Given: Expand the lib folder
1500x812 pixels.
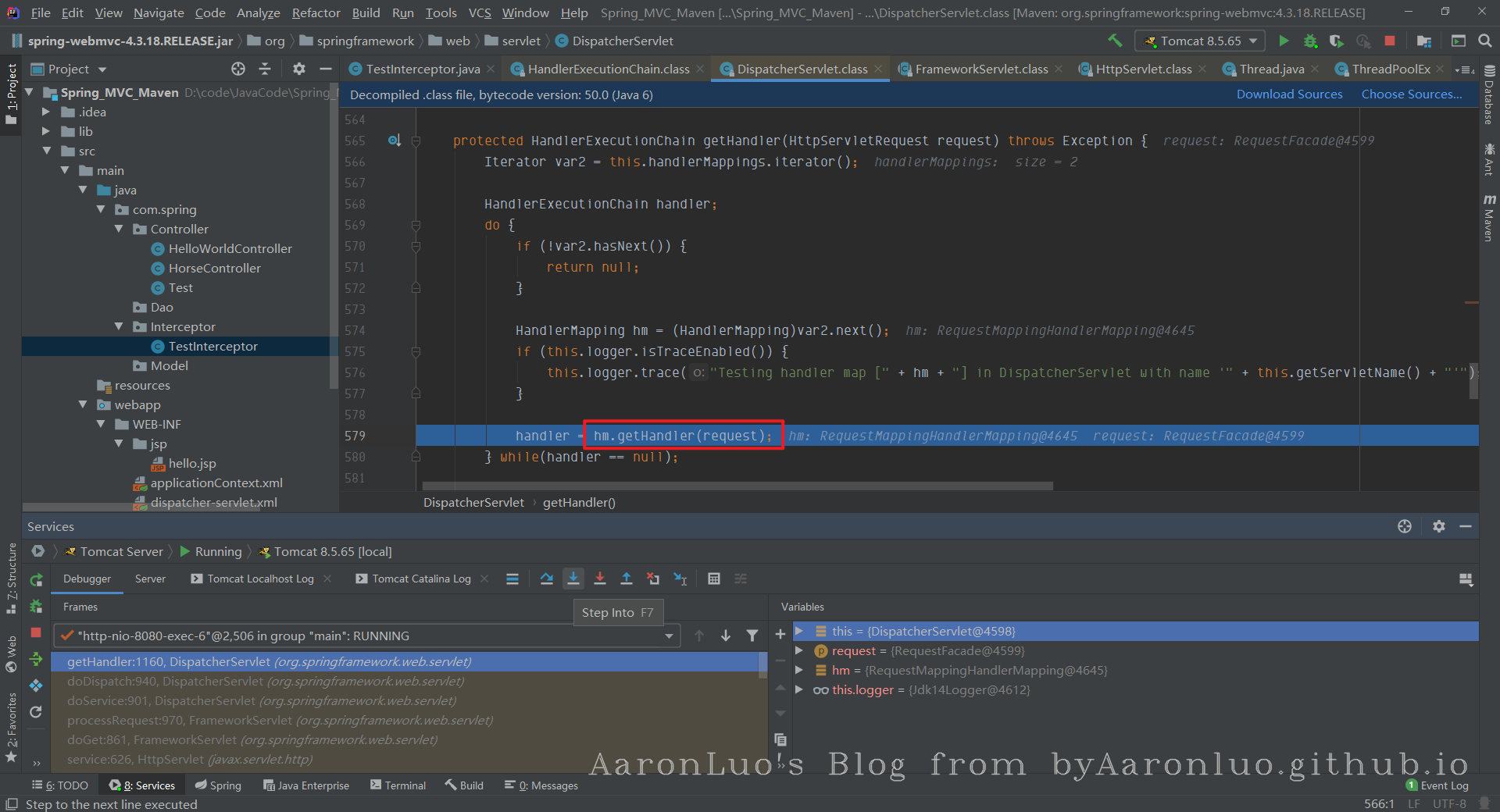Looking at the screenshot, I should [46, 131].
